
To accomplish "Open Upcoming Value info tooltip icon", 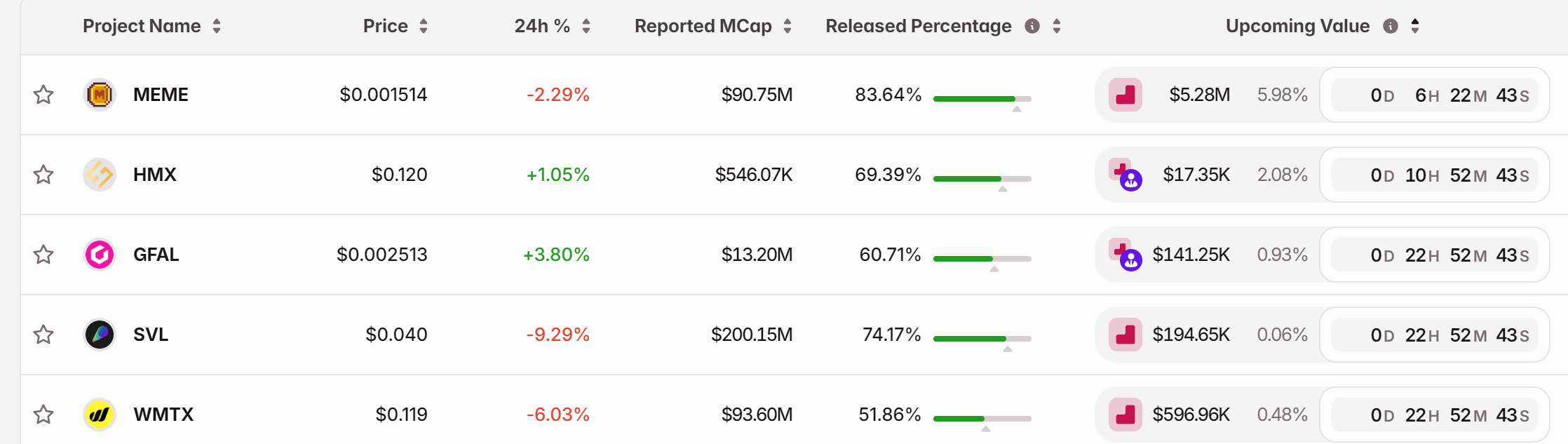I will click(1391, 26).
